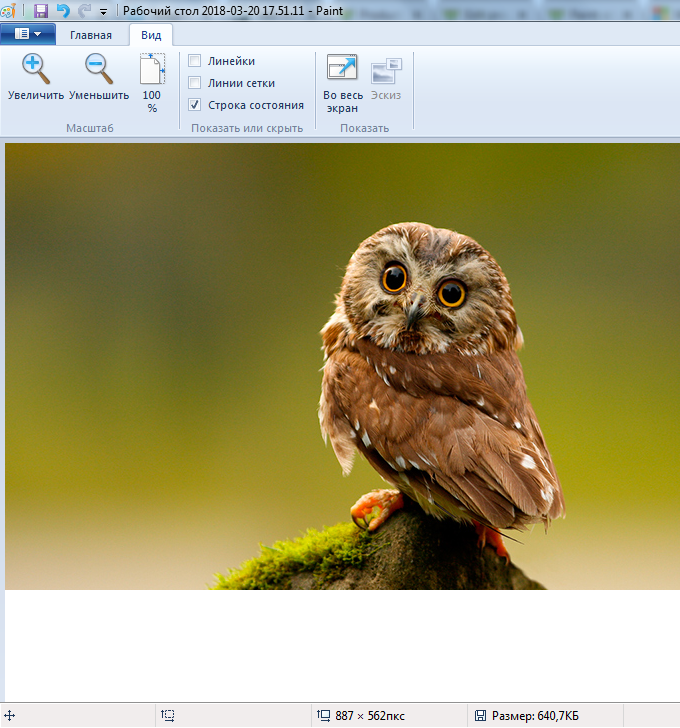The height and width of the screenshot is (728, 680).
Task: Set zoom to 100% via page icon
Action: click(x=152, y=70)
